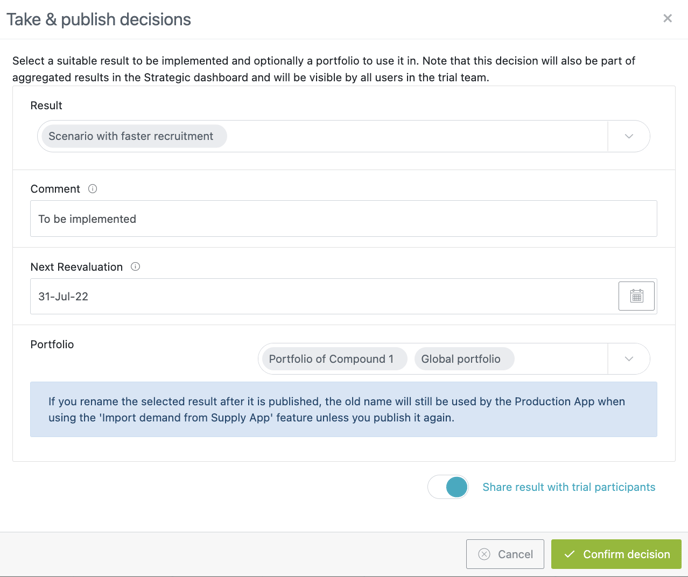Click the 'Take & publish decisions' title
The image size is (688, 577).
click(x=99, y=19)
